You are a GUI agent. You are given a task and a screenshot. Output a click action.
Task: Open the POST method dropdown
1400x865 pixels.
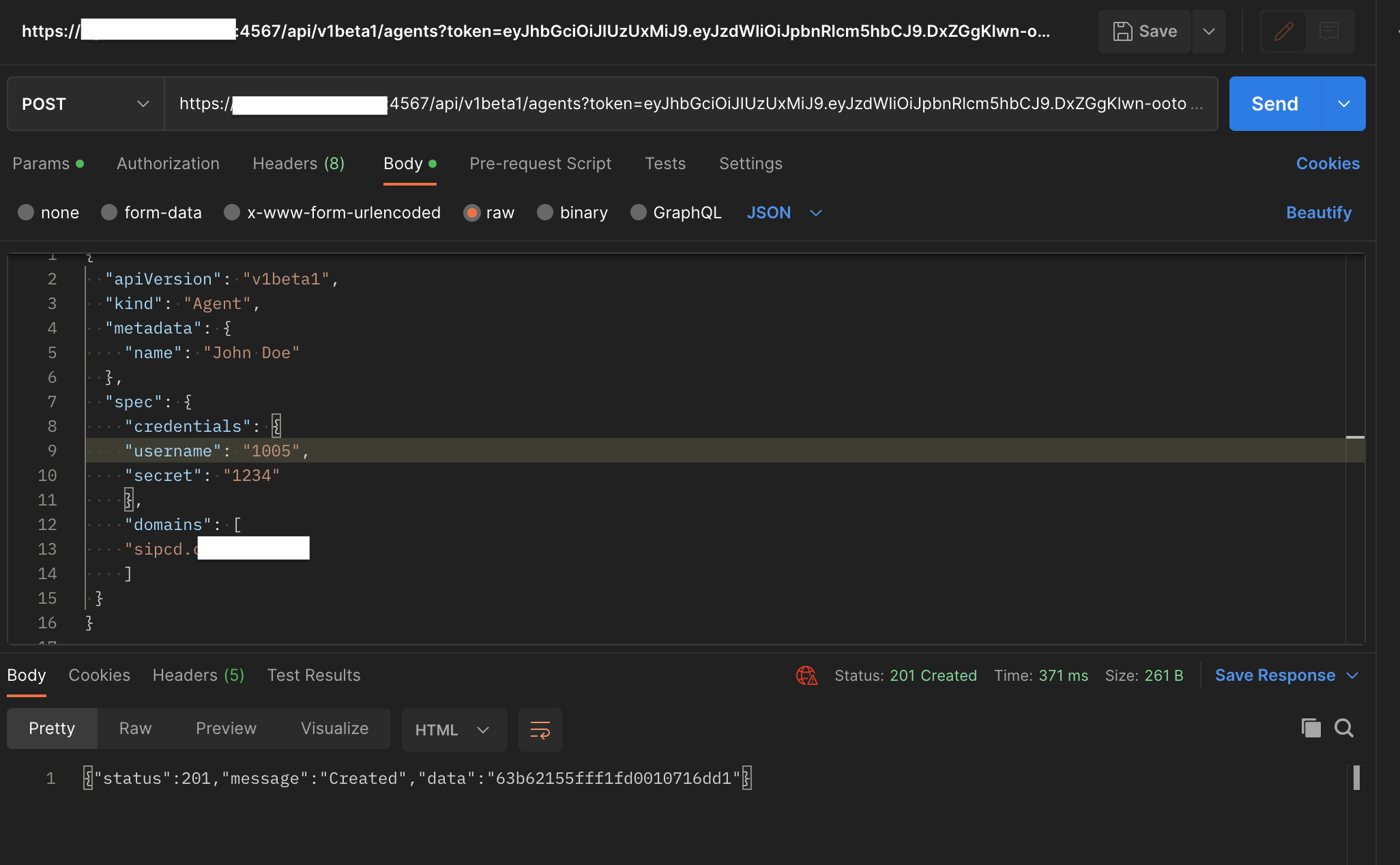[85, 104]
